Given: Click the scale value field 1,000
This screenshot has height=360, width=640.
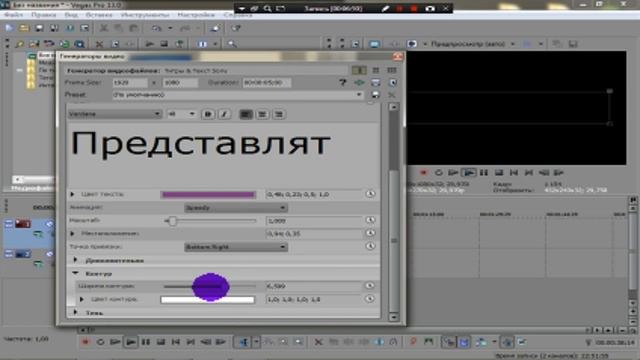Looking at the screenshot, I should click(313, 221).
